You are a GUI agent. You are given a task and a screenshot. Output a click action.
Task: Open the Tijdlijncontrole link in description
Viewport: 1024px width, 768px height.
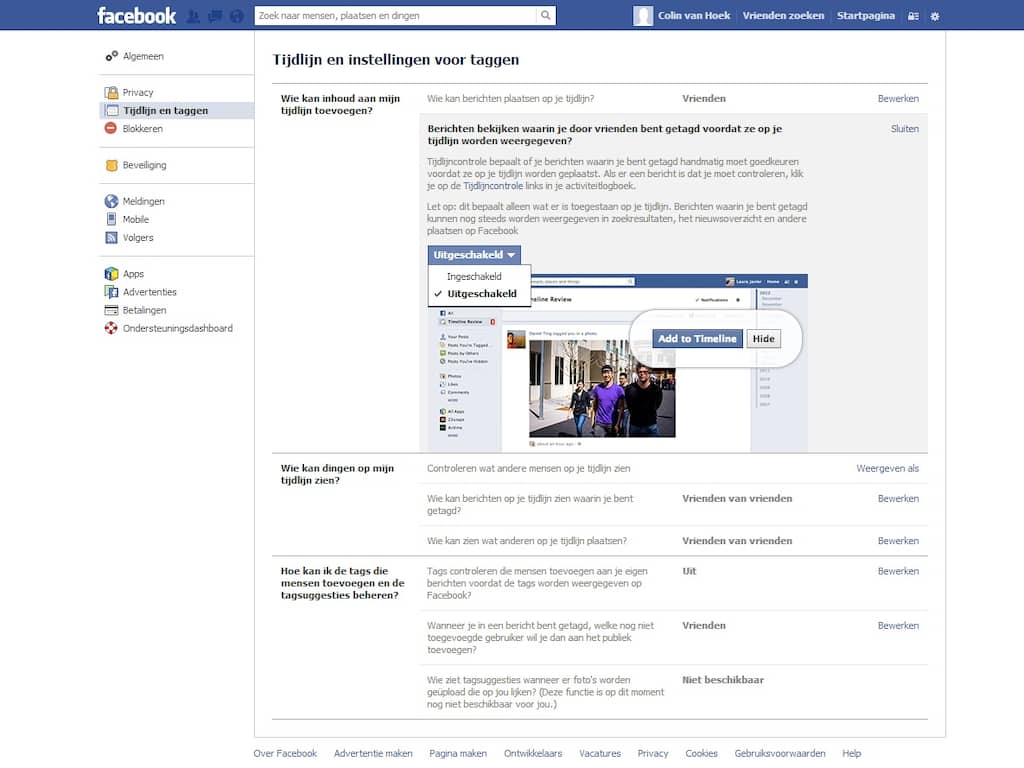tap(493, 185)
